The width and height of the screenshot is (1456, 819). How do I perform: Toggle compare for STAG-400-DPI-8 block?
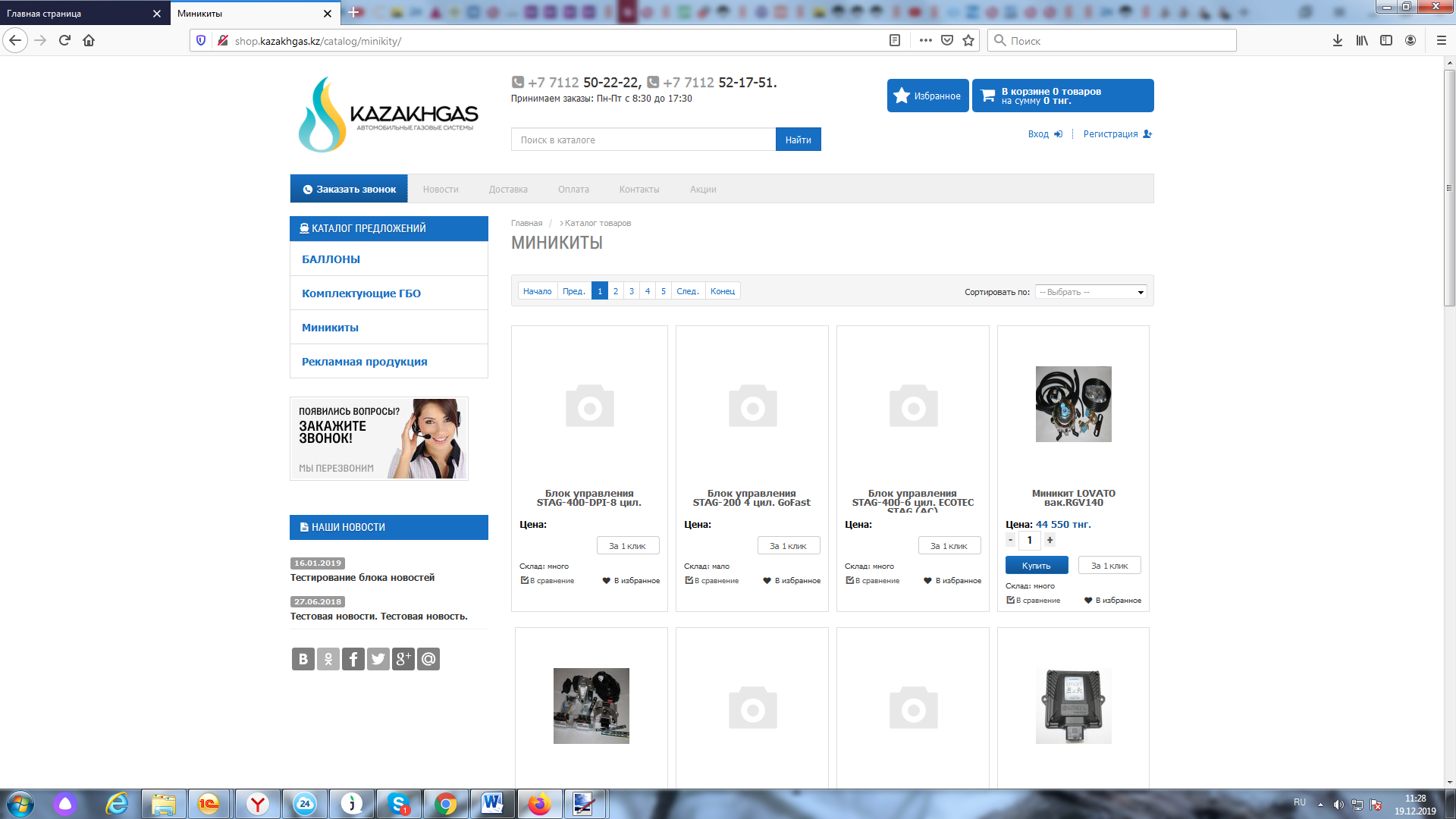(x=548, y=581)
